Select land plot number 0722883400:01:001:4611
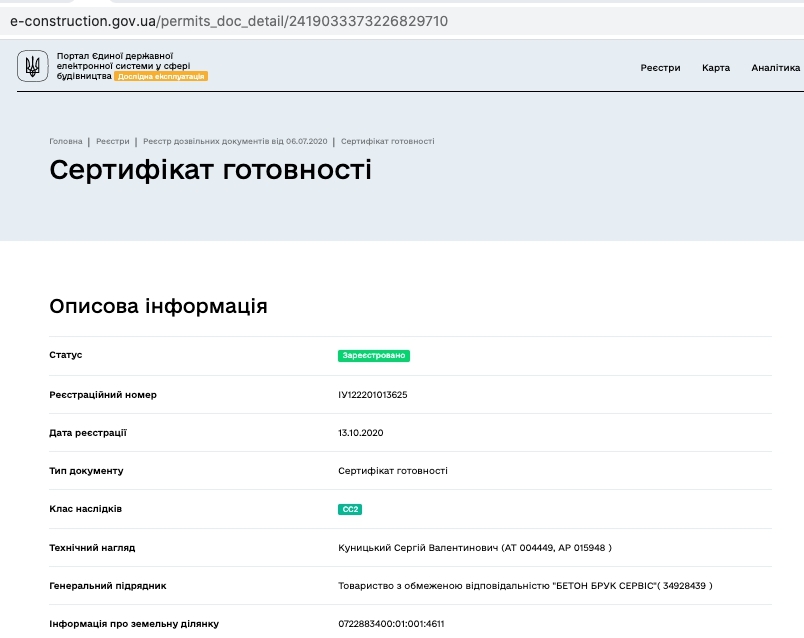Viewport: 804px width, 638px height. click(391, 624)
